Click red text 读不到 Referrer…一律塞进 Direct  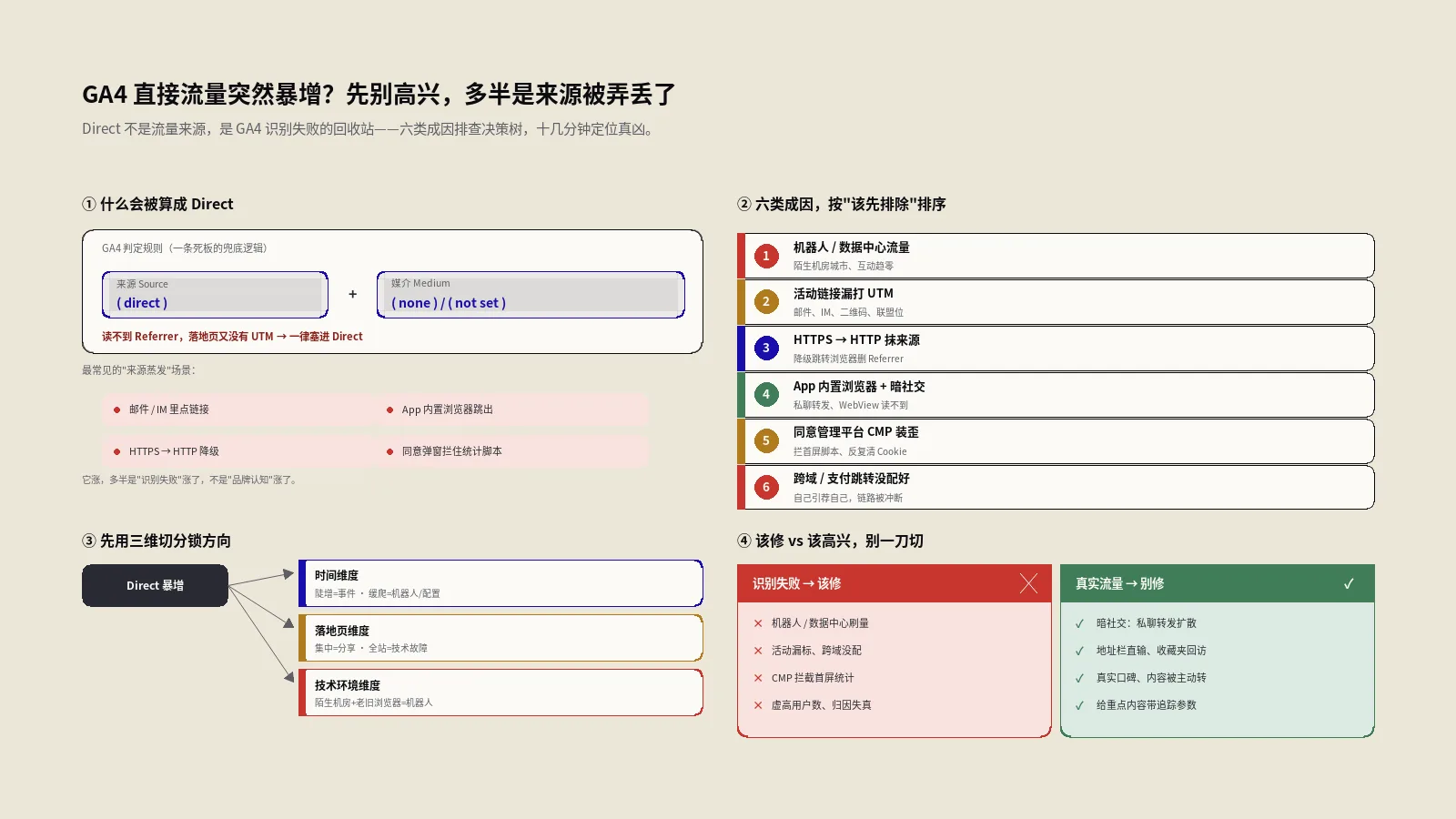(x=232, y=337)
